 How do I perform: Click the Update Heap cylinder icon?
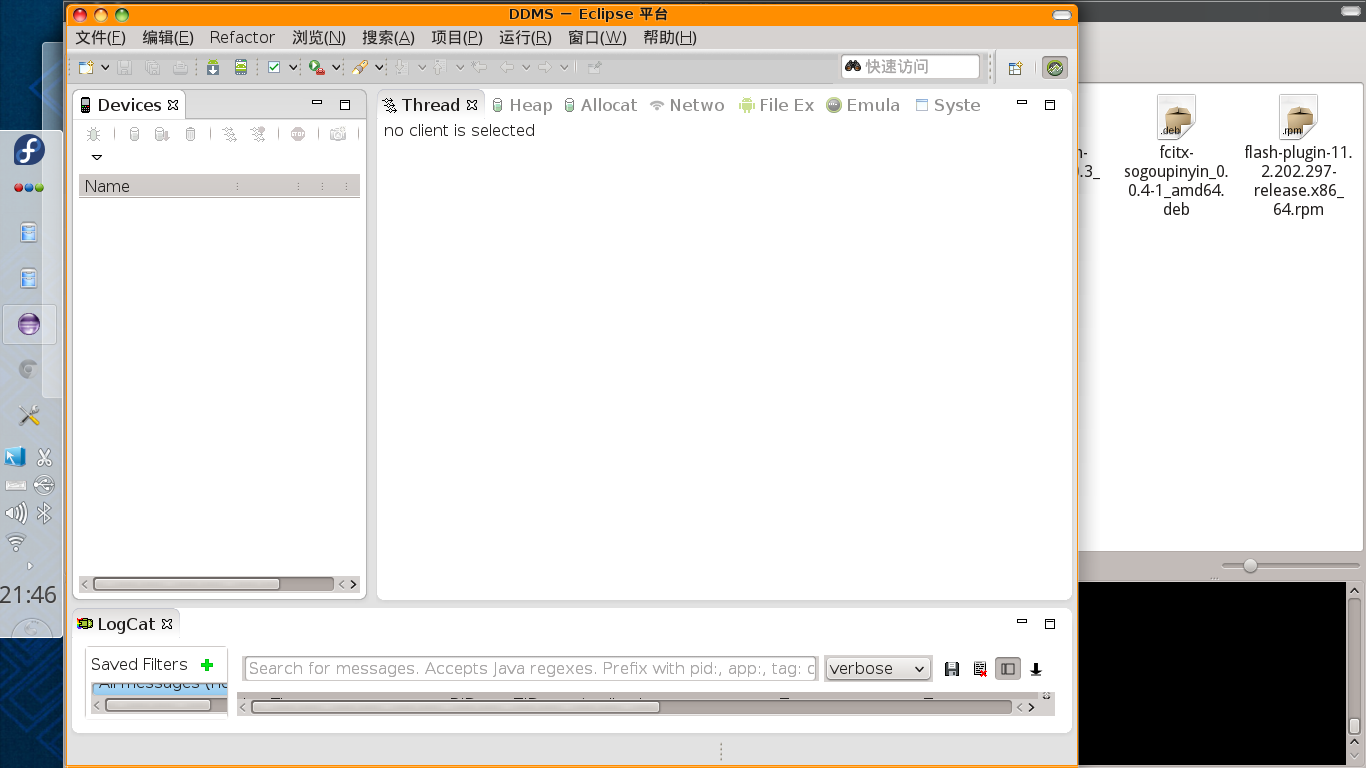[134, 134]
